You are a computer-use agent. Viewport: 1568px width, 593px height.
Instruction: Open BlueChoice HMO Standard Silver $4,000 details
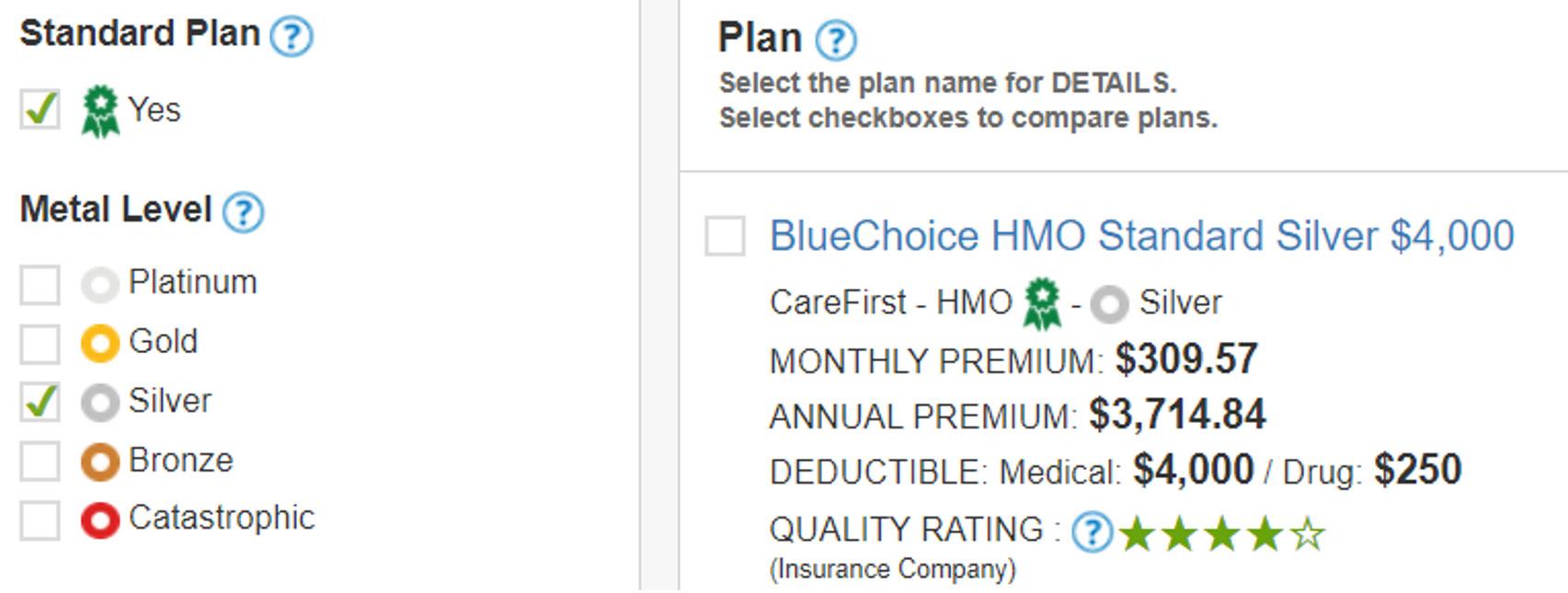[1141, 236]
